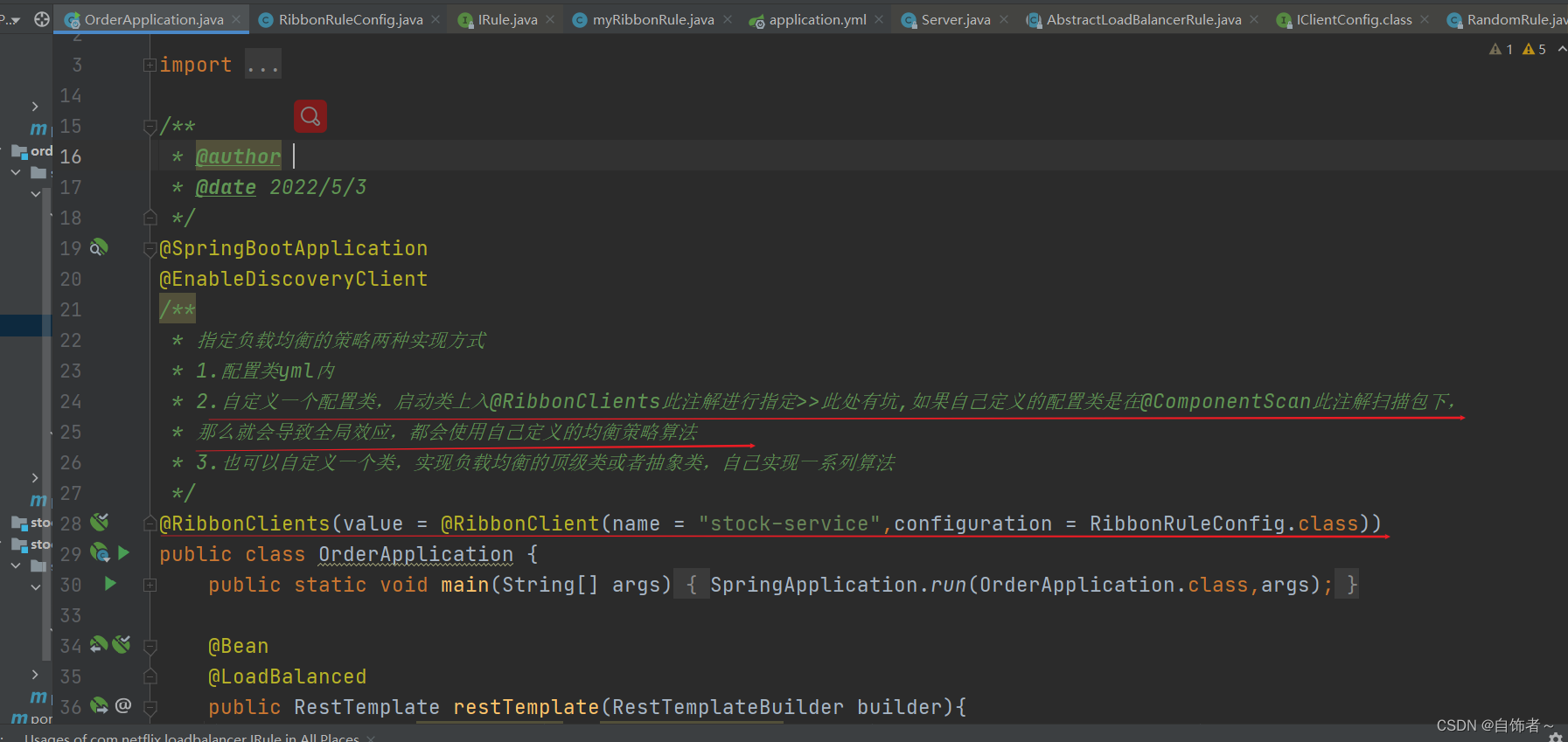
Task: Close the application.yml tab
Action: pos(879,19)
